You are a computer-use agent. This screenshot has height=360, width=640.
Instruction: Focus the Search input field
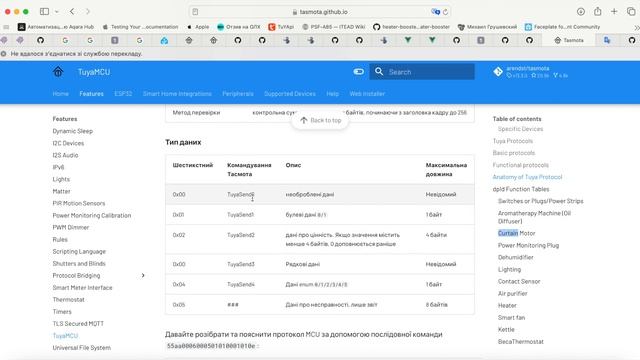click(x=422, y=72)
